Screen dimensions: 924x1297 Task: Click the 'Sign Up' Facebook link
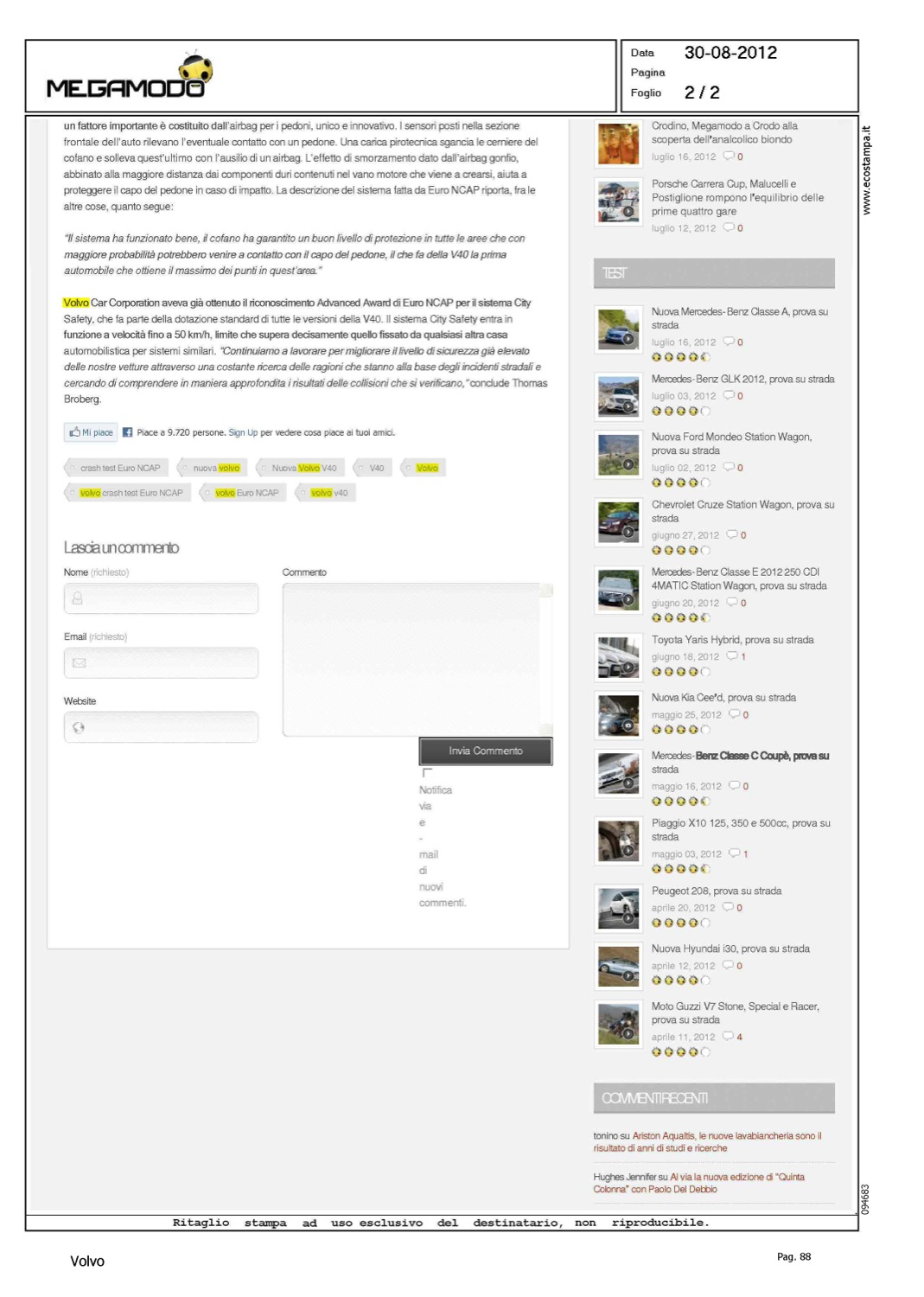point(243,432)
